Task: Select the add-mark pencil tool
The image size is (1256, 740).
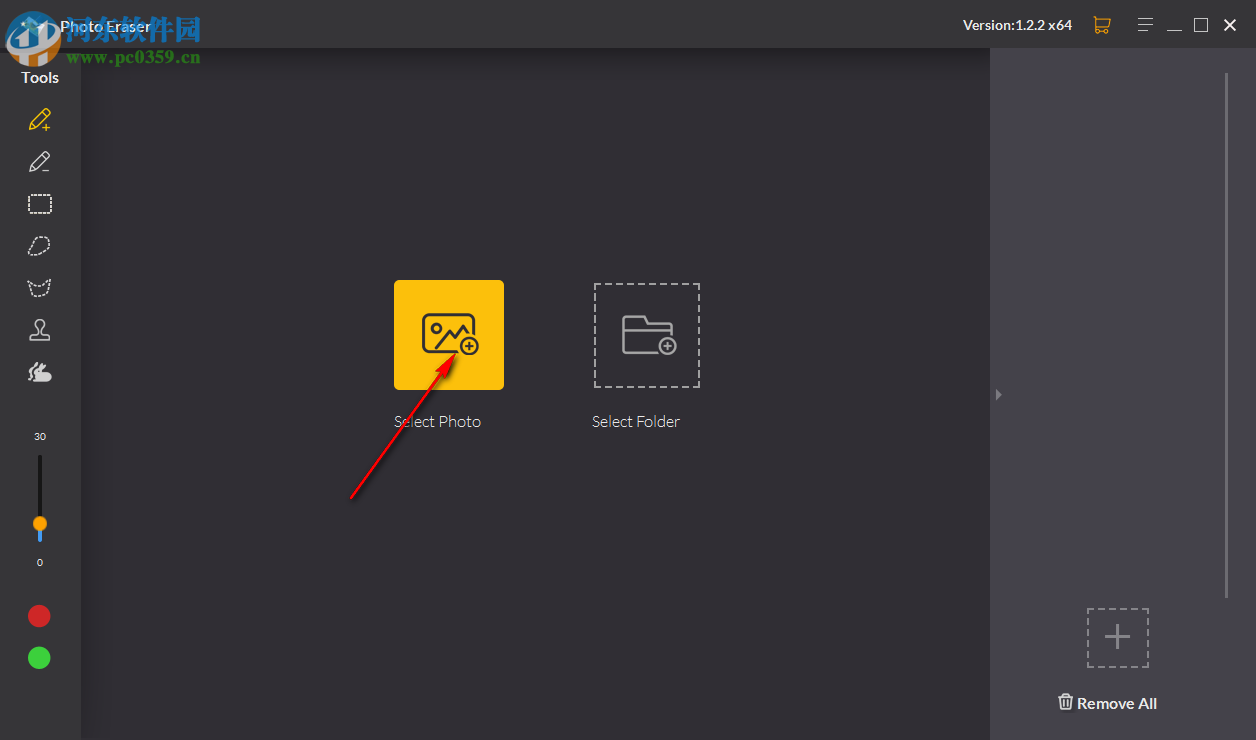Action: (x=39, y=119)
